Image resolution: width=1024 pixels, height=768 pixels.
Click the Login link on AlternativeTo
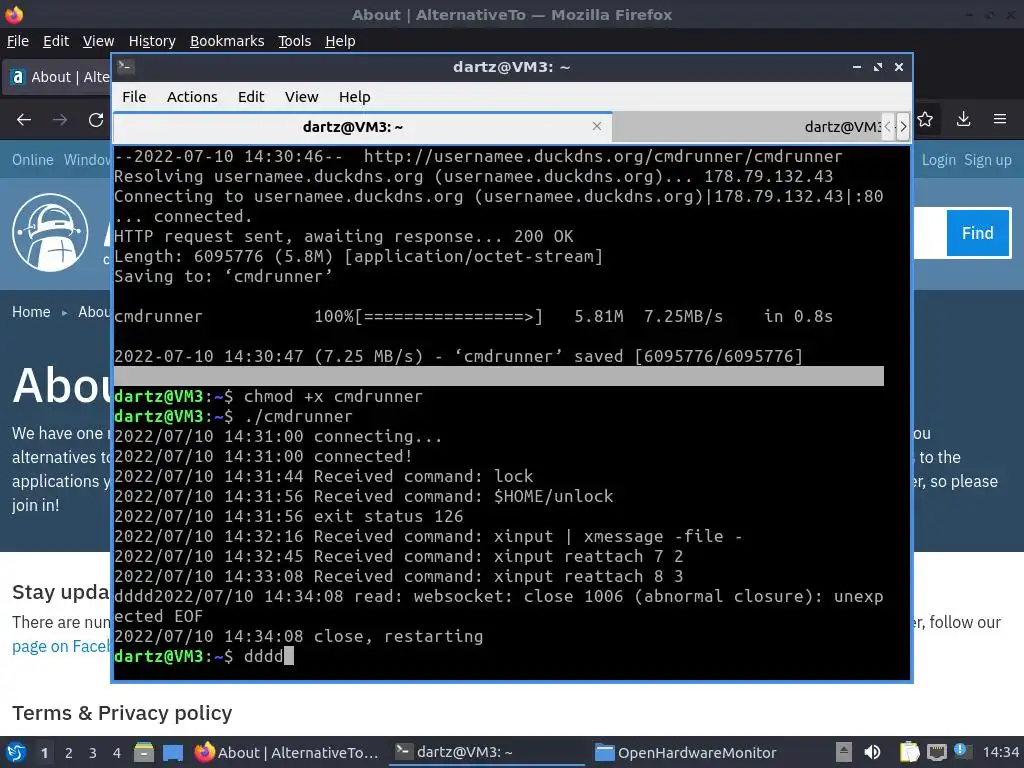938,160
